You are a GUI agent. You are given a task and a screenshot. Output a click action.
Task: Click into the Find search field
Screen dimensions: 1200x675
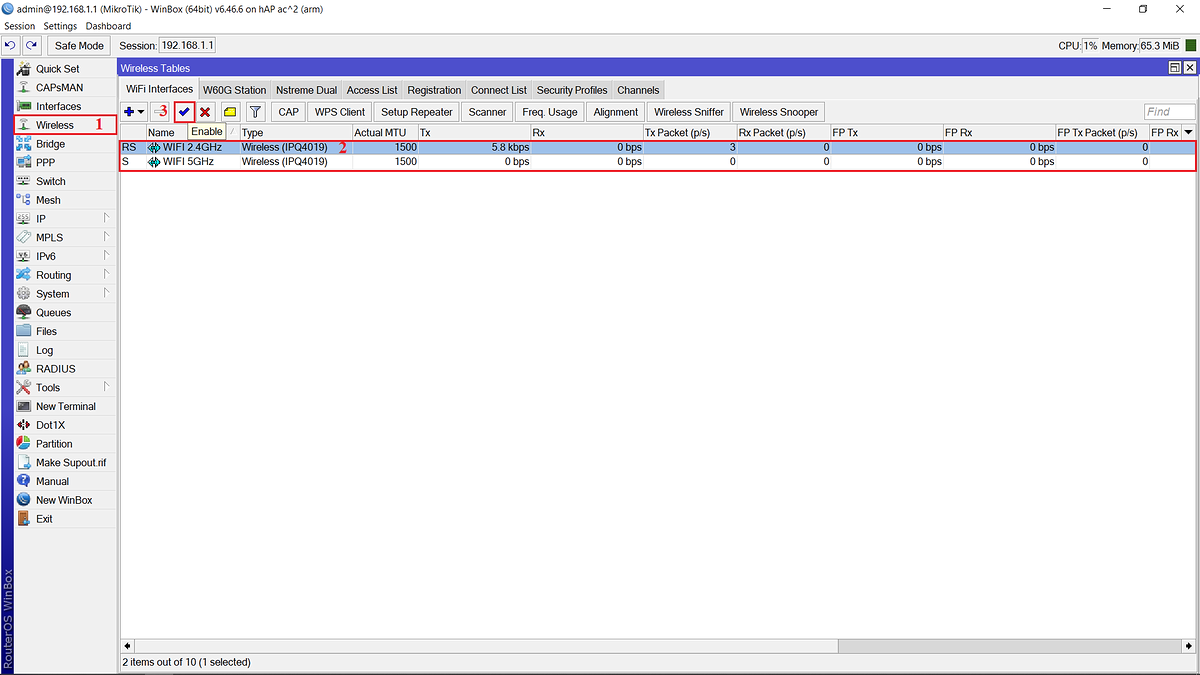pos(1170,112)
